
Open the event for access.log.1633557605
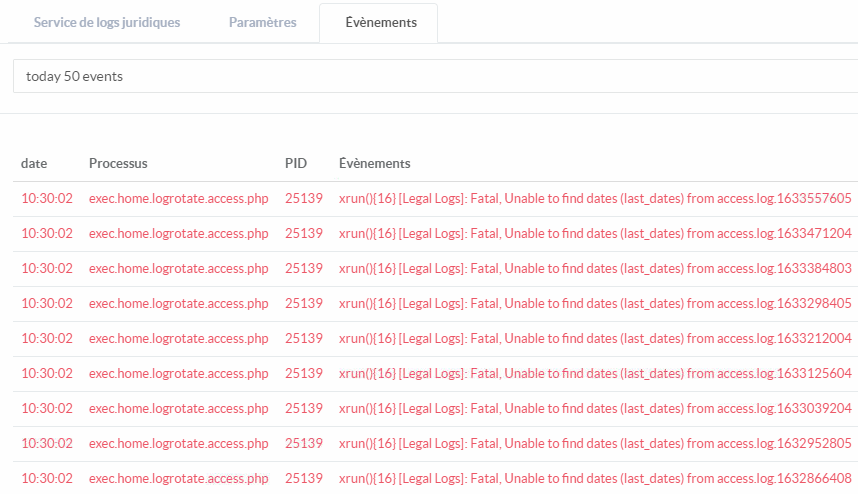pyautogui.click(x=595, y=199)
